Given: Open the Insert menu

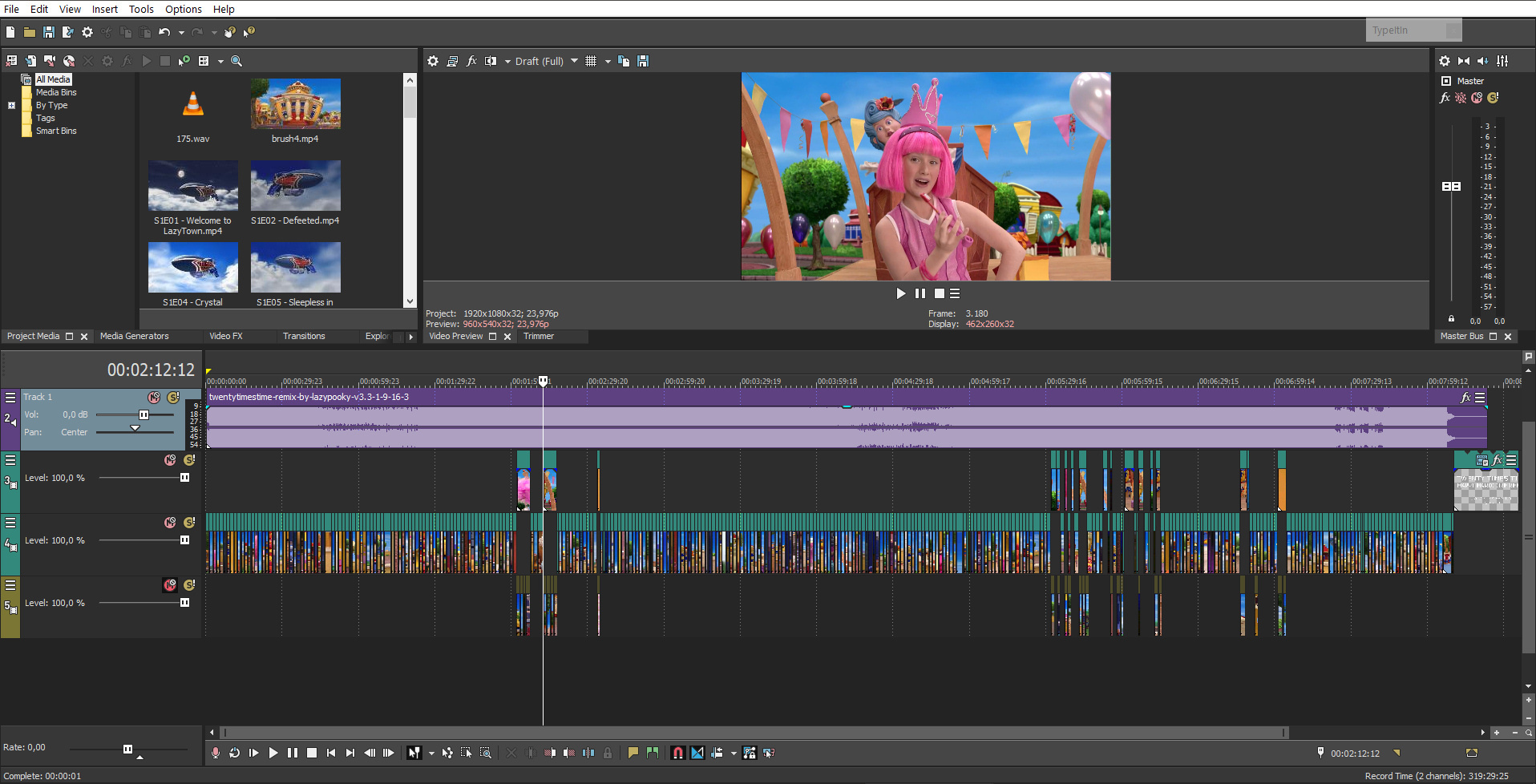Looking at the screenshot, I should (104, 9).
